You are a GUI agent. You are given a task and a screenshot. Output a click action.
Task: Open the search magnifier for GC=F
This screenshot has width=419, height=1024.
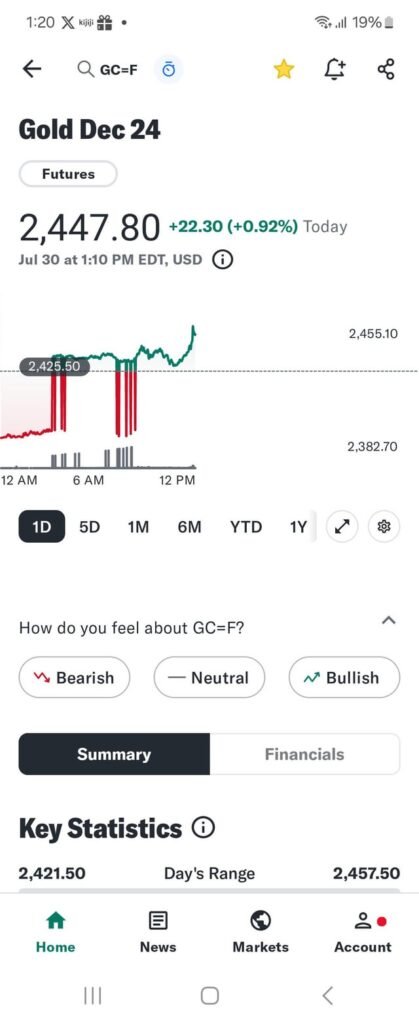pos(85,69)
